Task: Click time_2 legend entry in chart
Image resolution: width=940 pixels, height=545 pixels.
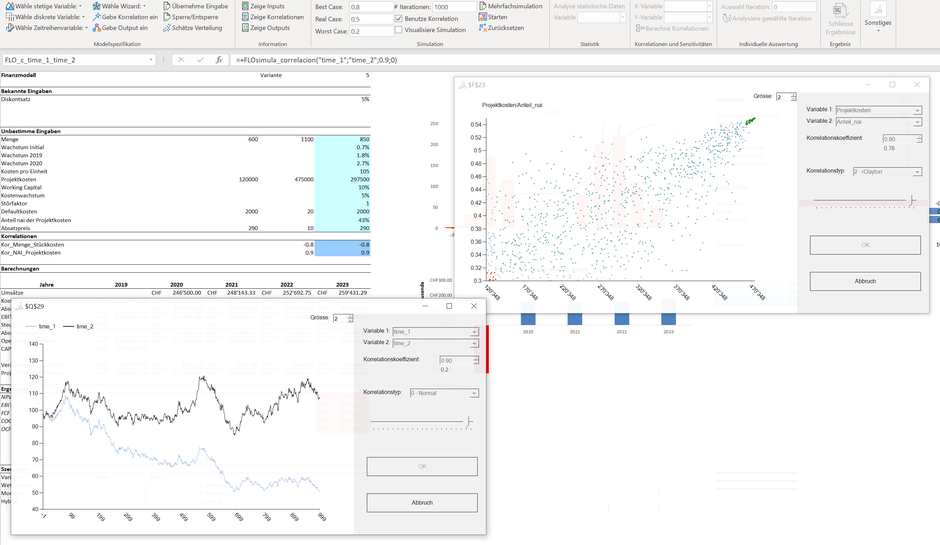Action: click(x=79, y=326)
